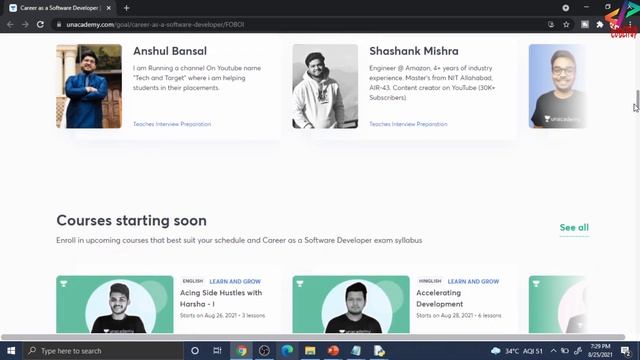The height and width of the screenshot is (360, 640).
Task: Close the Career as a Software Developer tab
Action: coord(109,8)
